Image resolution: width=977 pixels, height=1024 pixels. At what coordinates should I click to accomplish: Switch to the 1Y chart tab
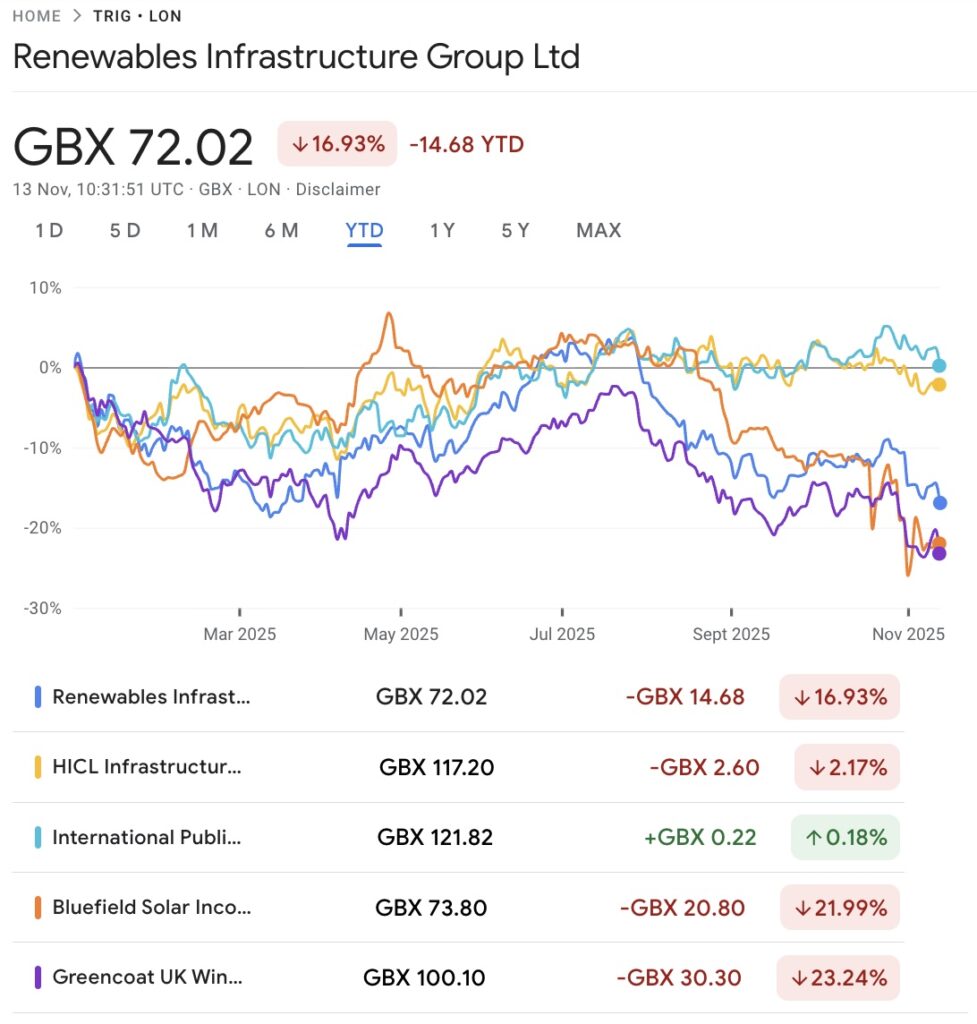(441, 230)
